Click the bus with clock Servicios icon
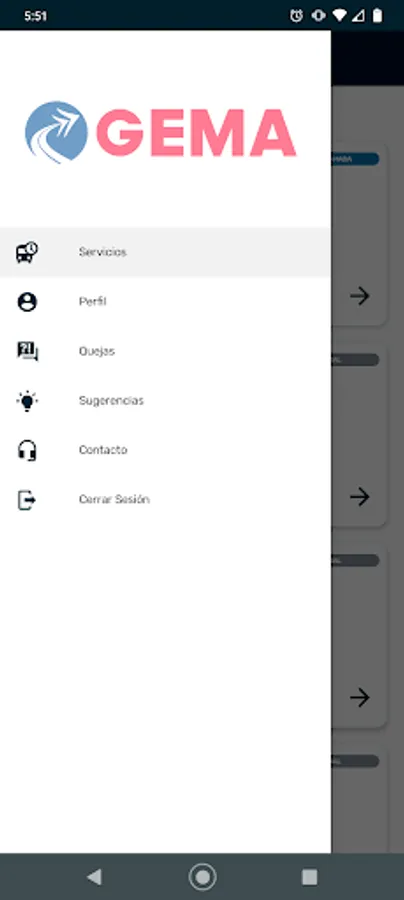The width and height of the screenshot is (404, 900). click(27, 252)
